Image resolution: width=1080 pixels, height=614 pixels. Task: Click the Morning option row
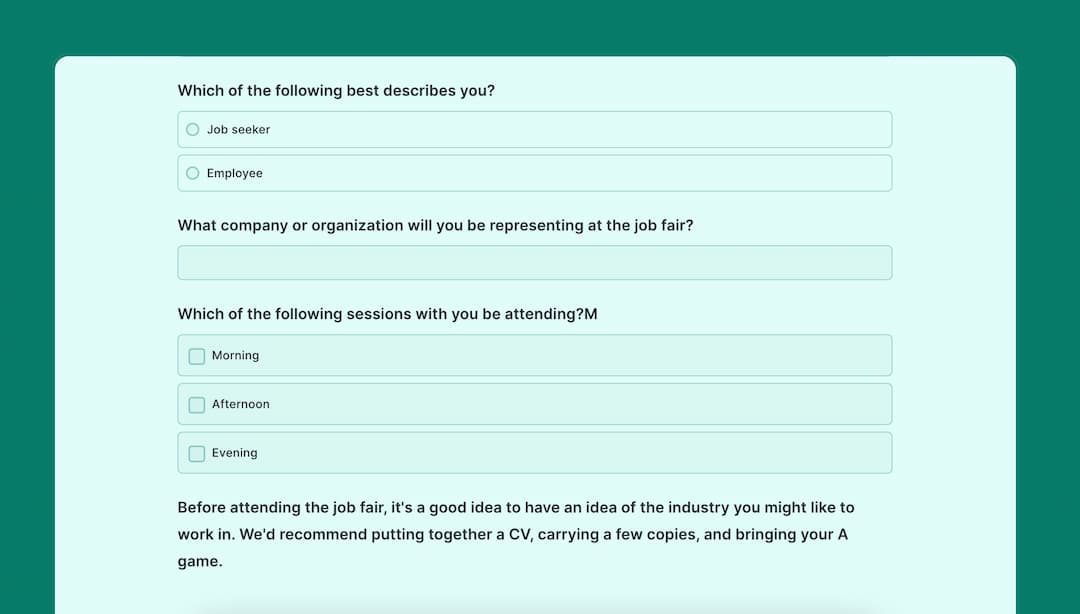pyautogui.click(x=535, y=355)
